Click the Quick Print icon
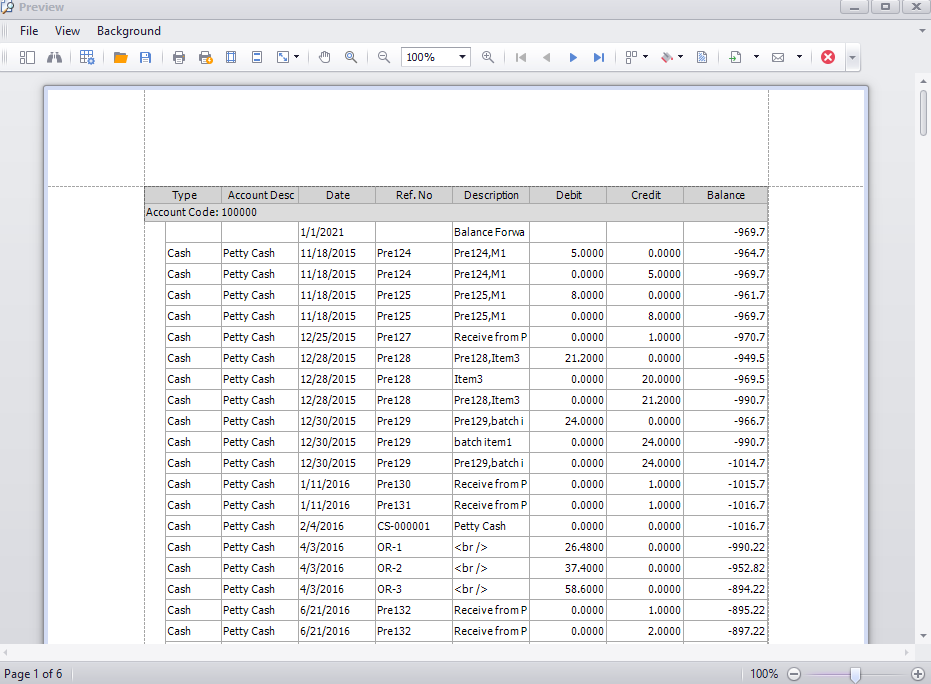931x684 pixels. click(x=205, y=58)
